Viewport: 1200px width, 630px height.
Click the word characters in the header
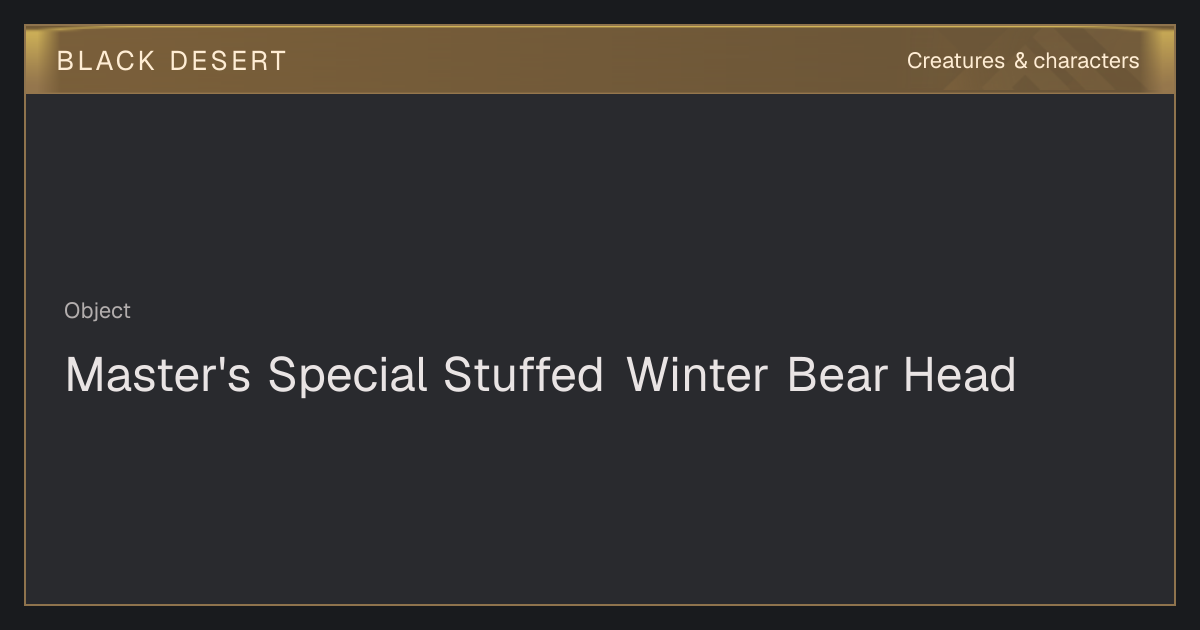[1086, 61]
